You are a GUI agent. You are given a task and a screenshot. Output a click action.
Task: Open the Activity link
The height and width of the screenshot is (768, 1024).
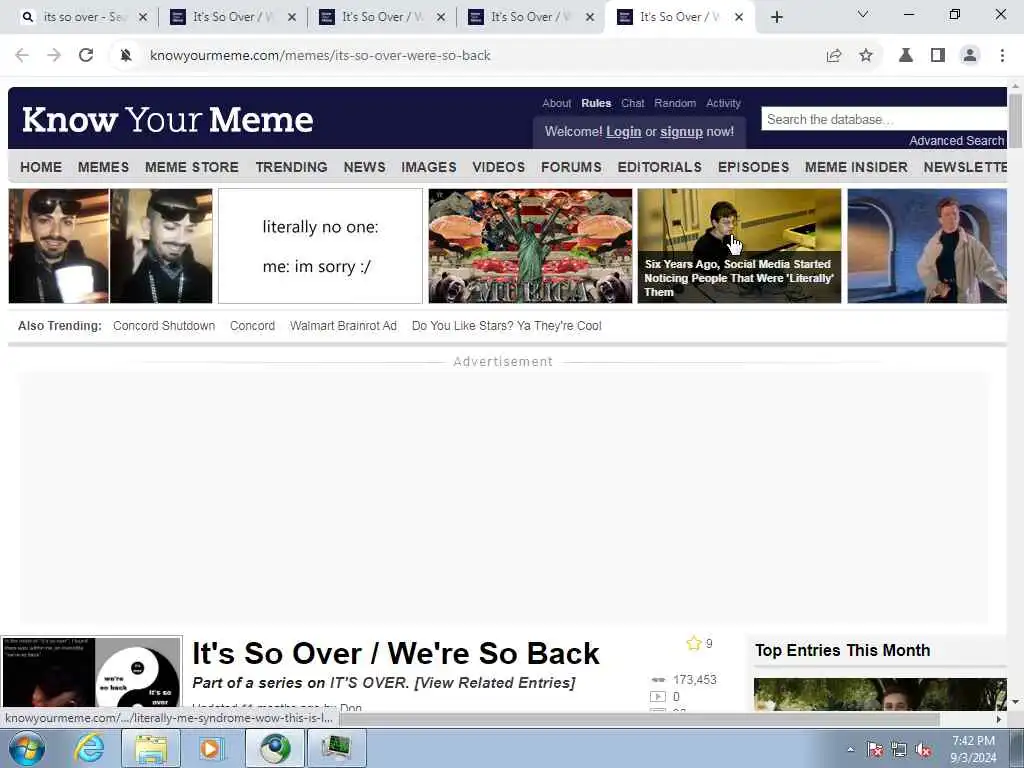coord(724,103)
